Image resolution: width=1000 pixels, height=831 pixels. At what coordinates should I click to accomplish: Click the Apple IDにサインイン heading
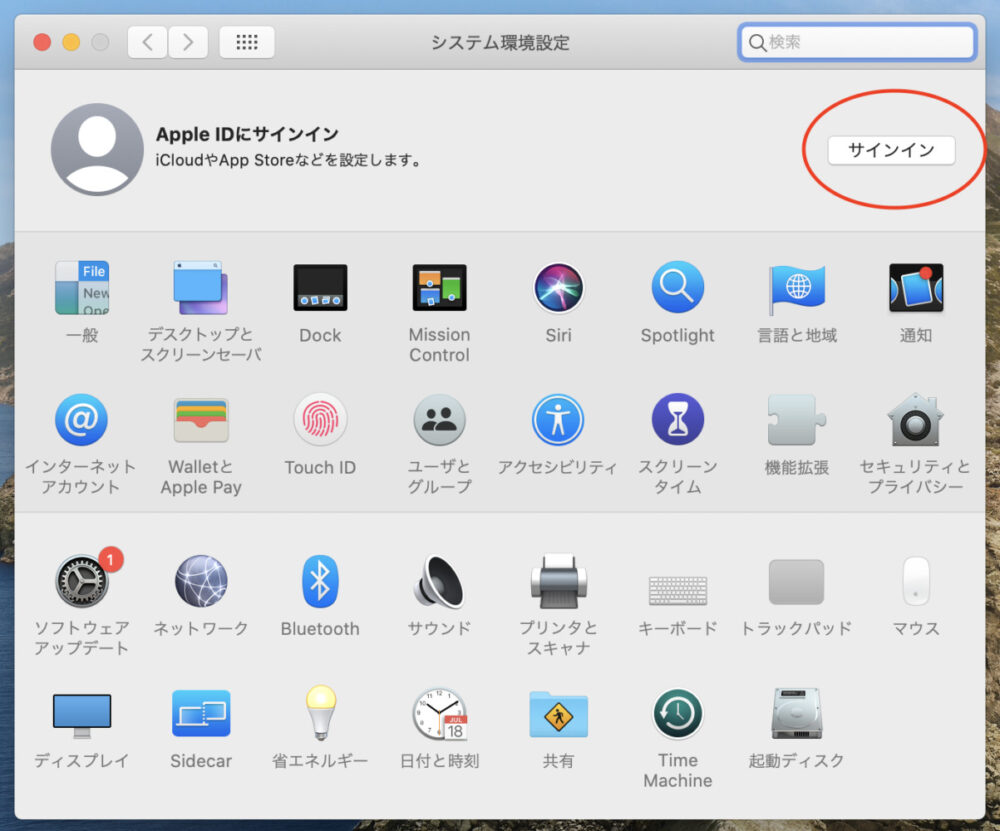pos(247,134)
